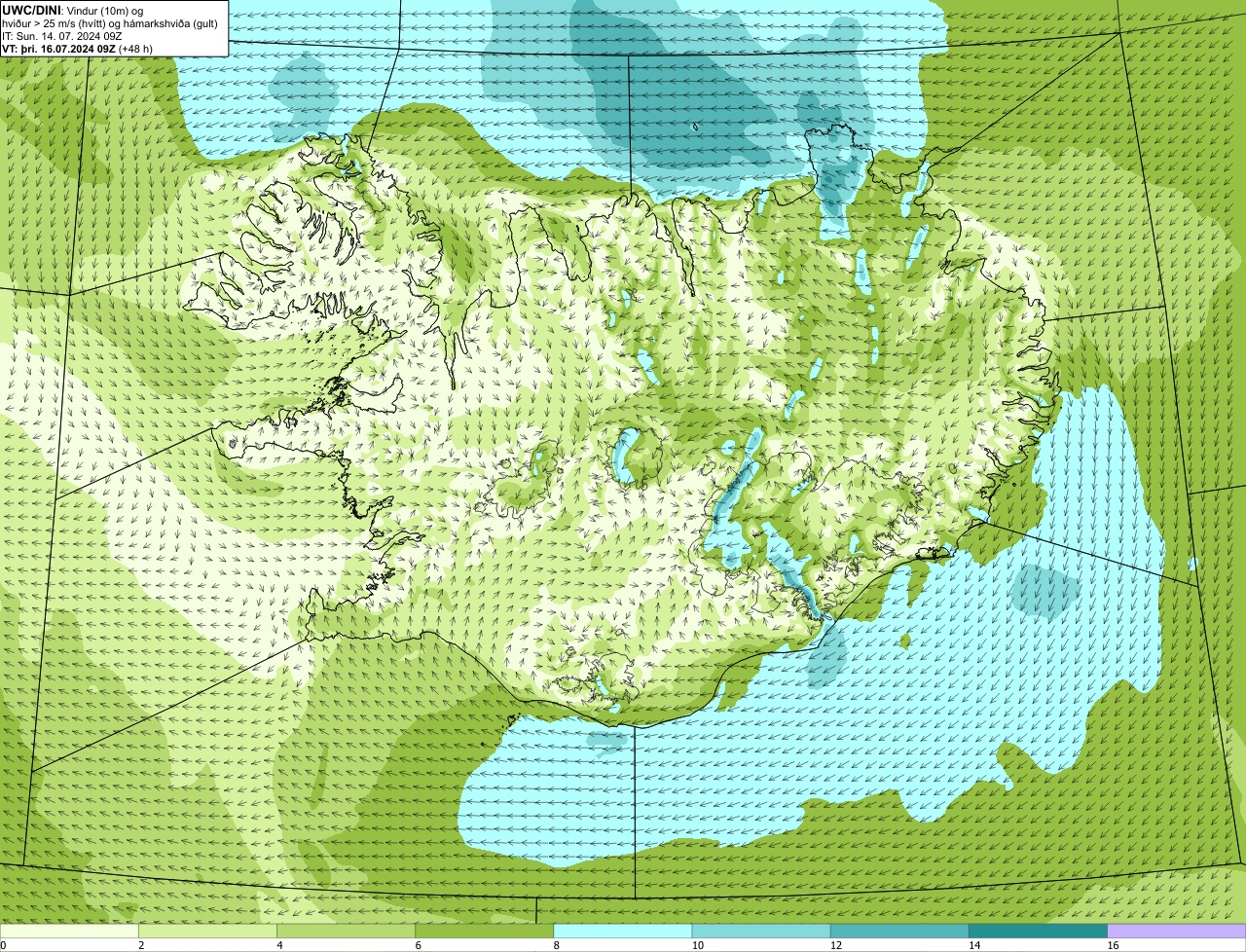Click the legend label "2"
This screenshot has height=952, width=1246.
[x=141, y=945]
